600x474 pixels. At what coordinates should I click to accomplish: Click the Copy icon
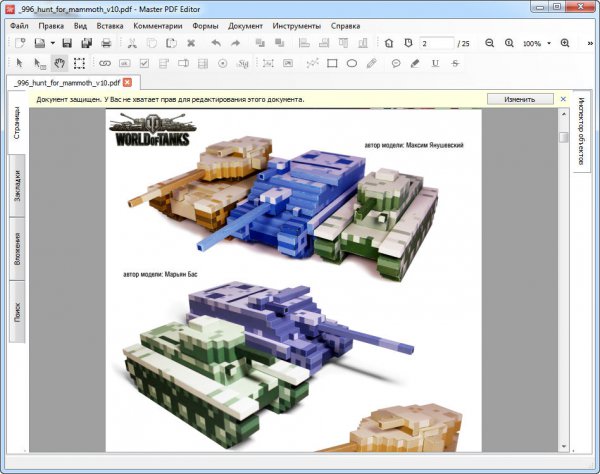(152, 43)
